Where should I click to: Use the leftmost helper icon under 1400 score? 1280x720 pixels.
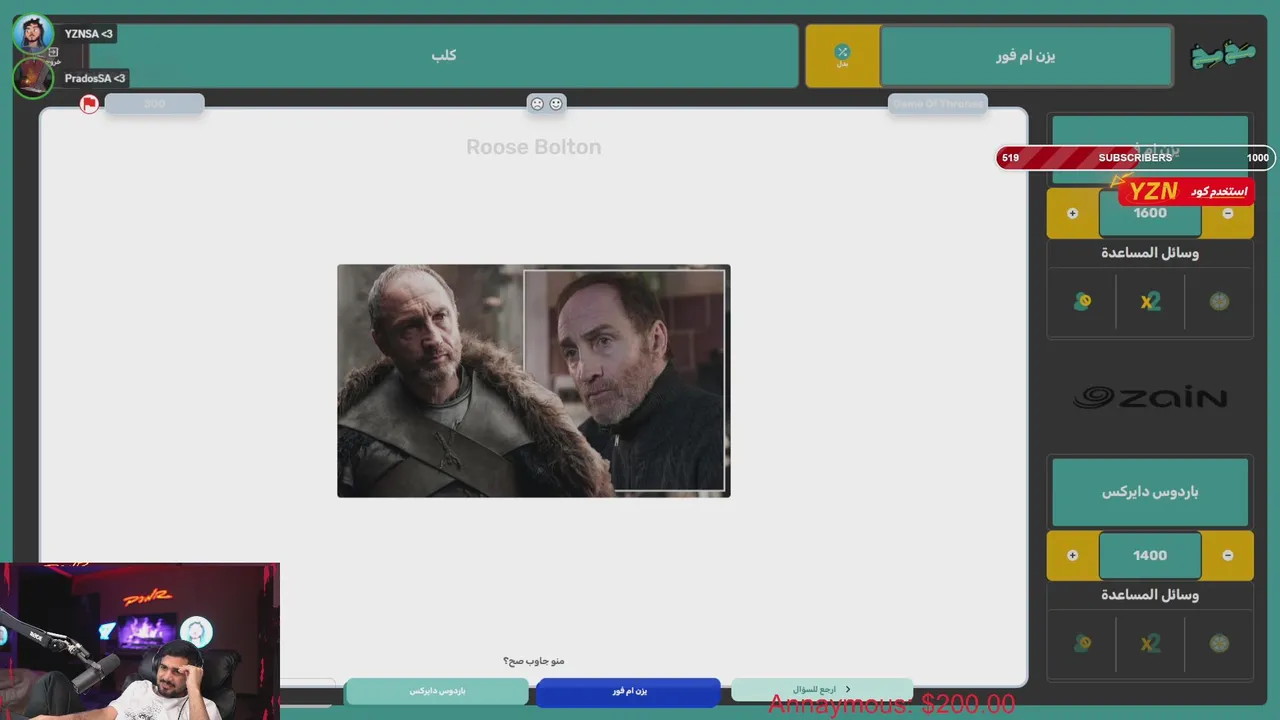1082,643
